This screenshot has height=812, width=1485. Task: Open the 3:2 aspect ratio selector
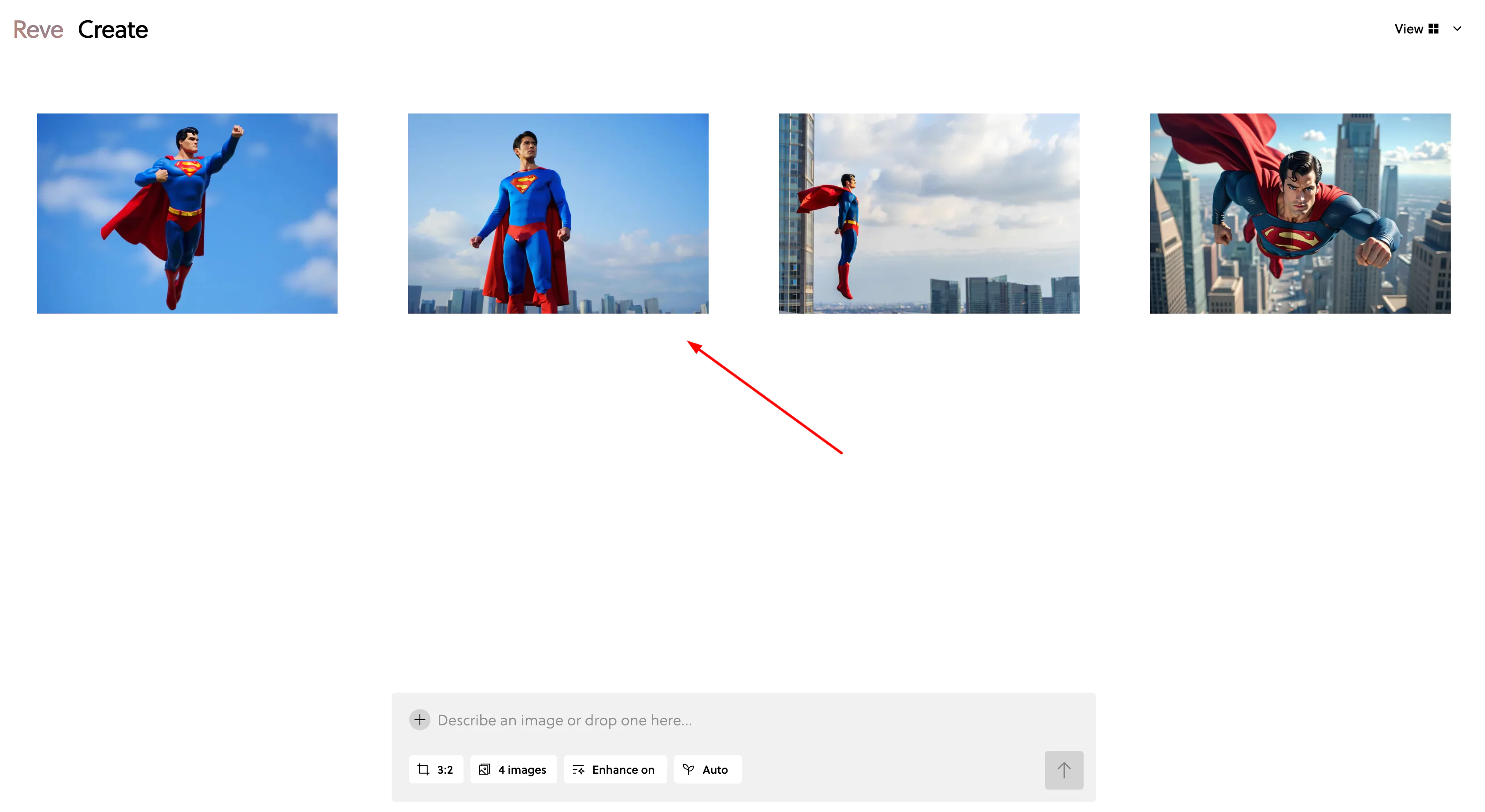coord(436,769)
